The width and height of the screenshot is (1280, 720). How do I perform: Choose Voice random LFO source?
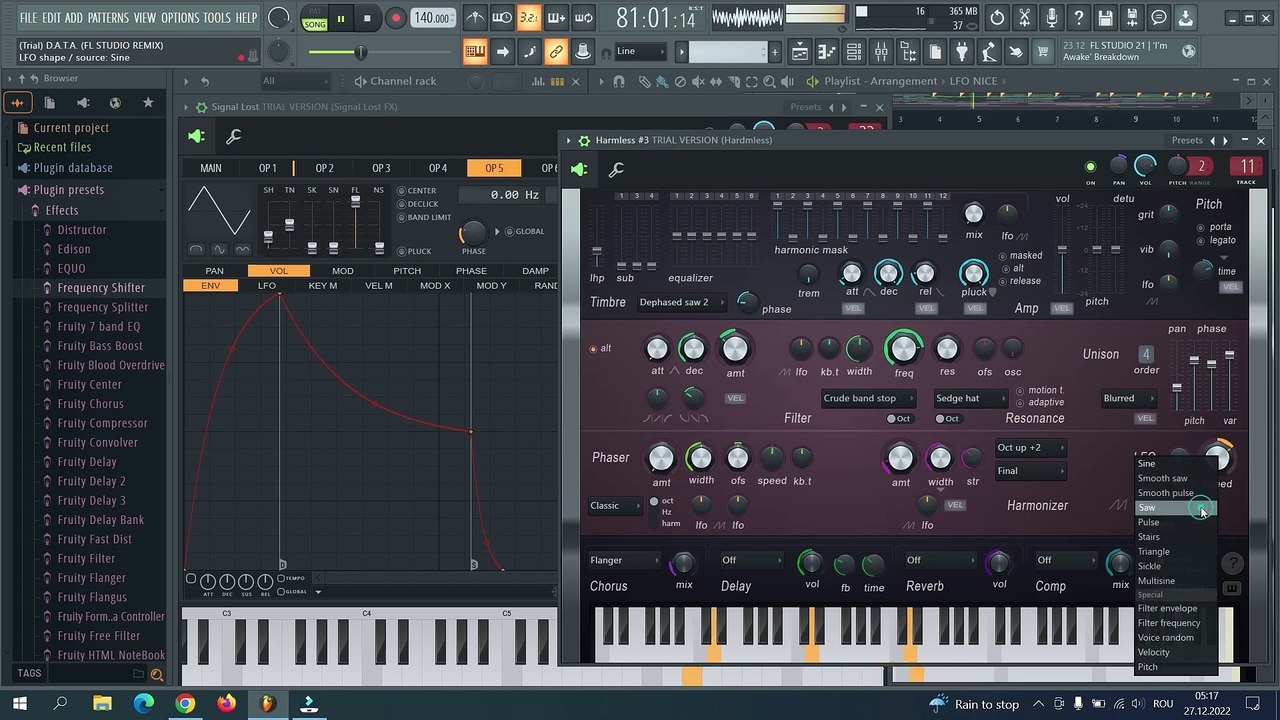[1176, 638]
